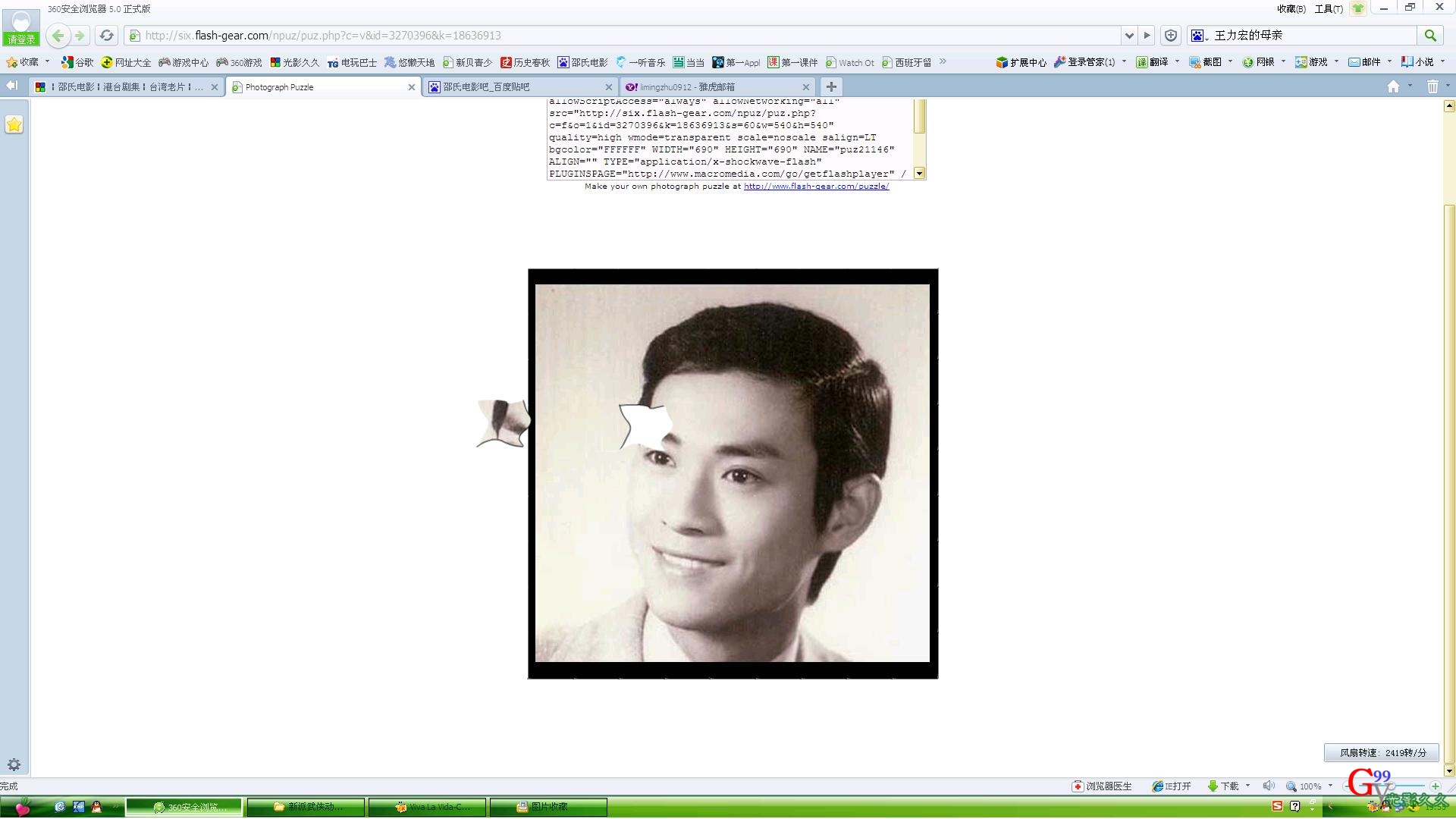Click the 扩展中心 extension center button
The image size is (1456, 819).
point(1021,62)
